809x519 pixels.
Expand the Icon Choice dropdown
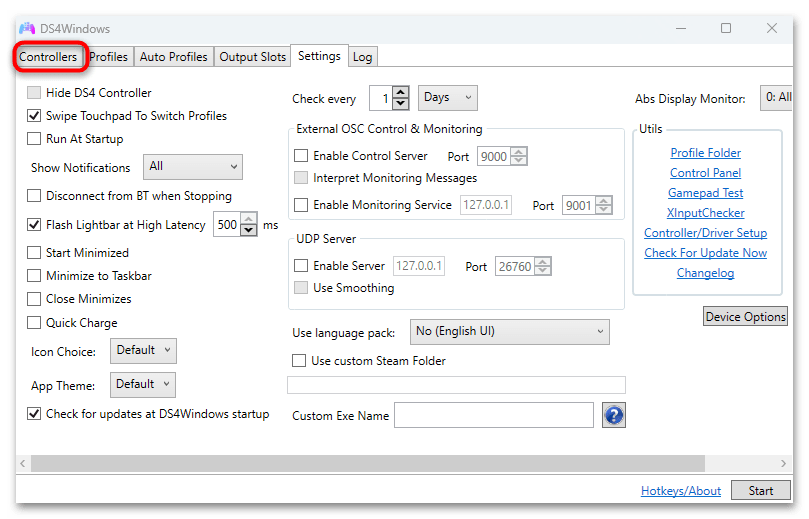tap(143, 351)
